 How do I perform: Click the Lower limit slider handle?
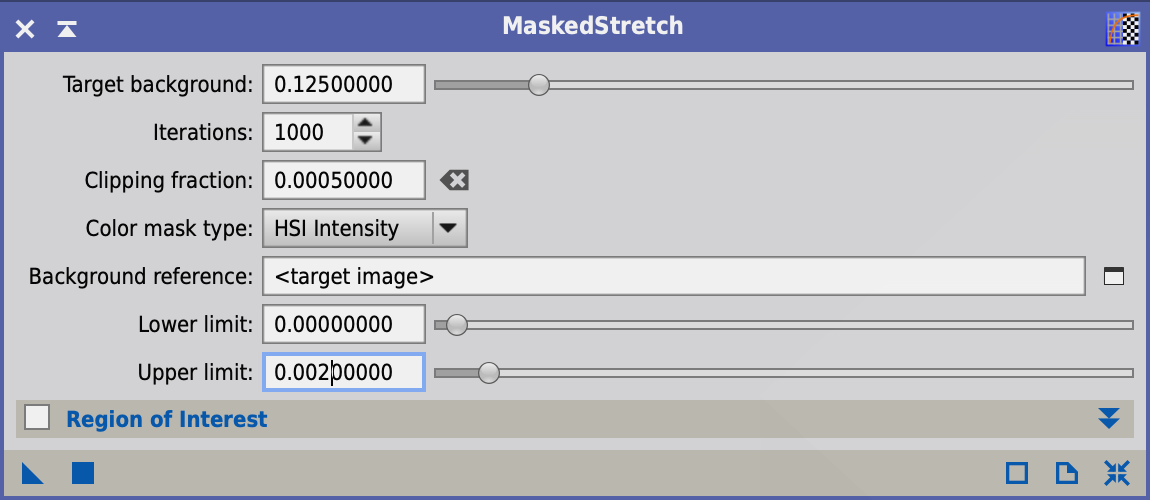(457, 325)
